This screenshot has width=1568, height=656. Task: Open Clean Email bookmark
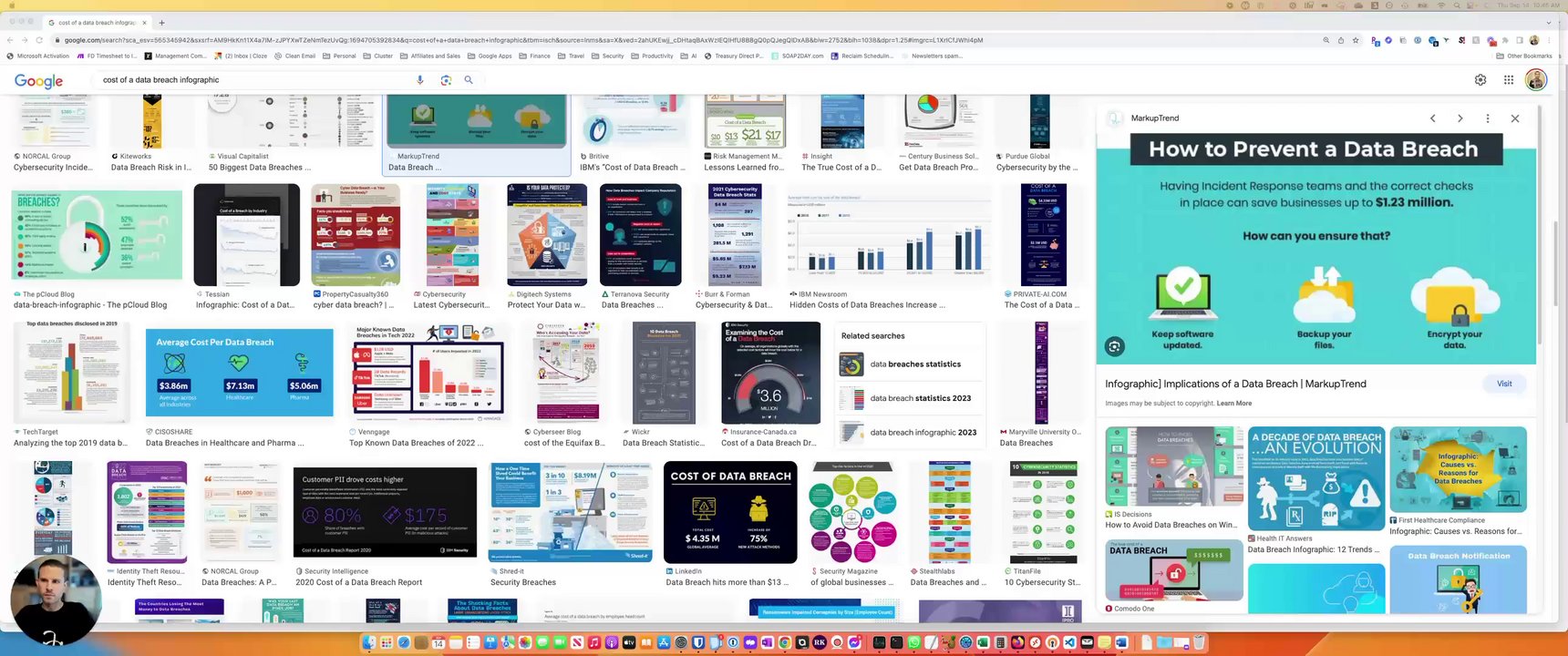coord(295,56)
